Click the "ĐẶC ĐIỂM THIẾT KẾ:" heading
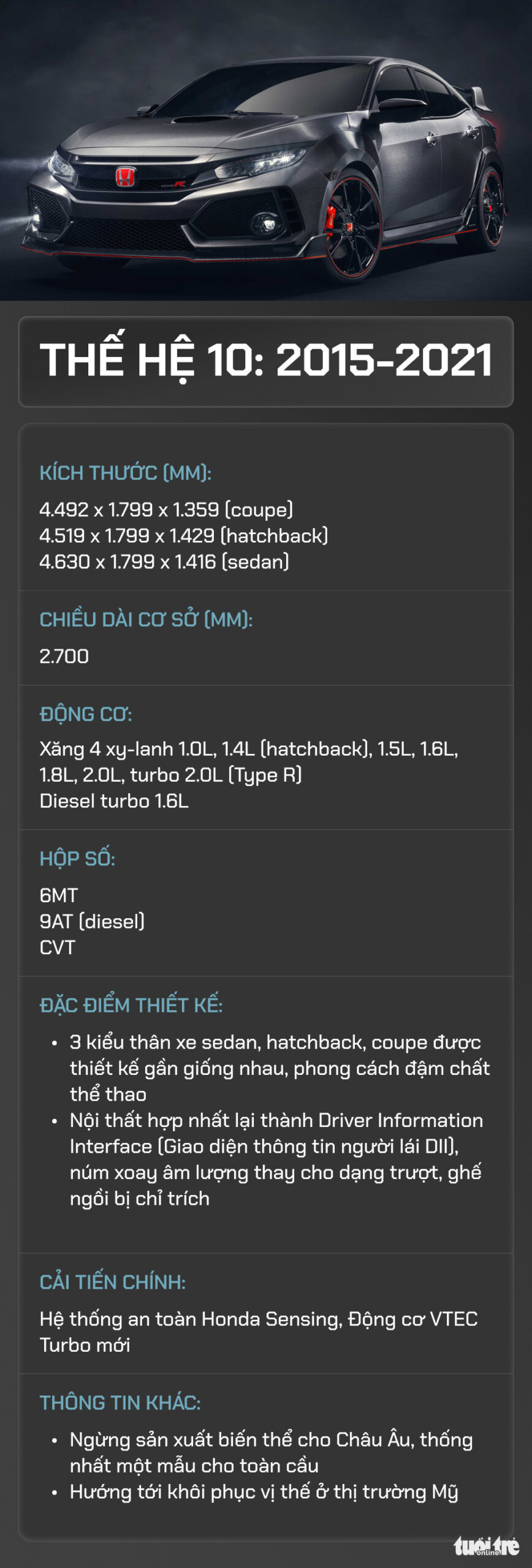Viewport: 532px width, 1568px height. coord(131,1006)
